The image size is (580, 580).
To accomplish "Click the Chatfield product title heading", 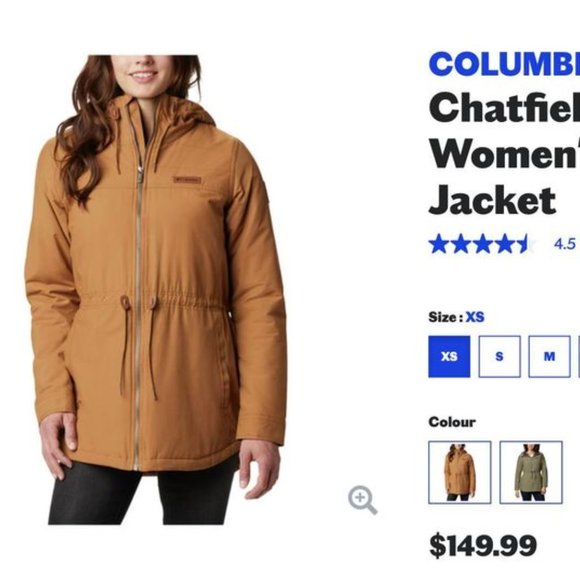I will (x=504, y=154).
